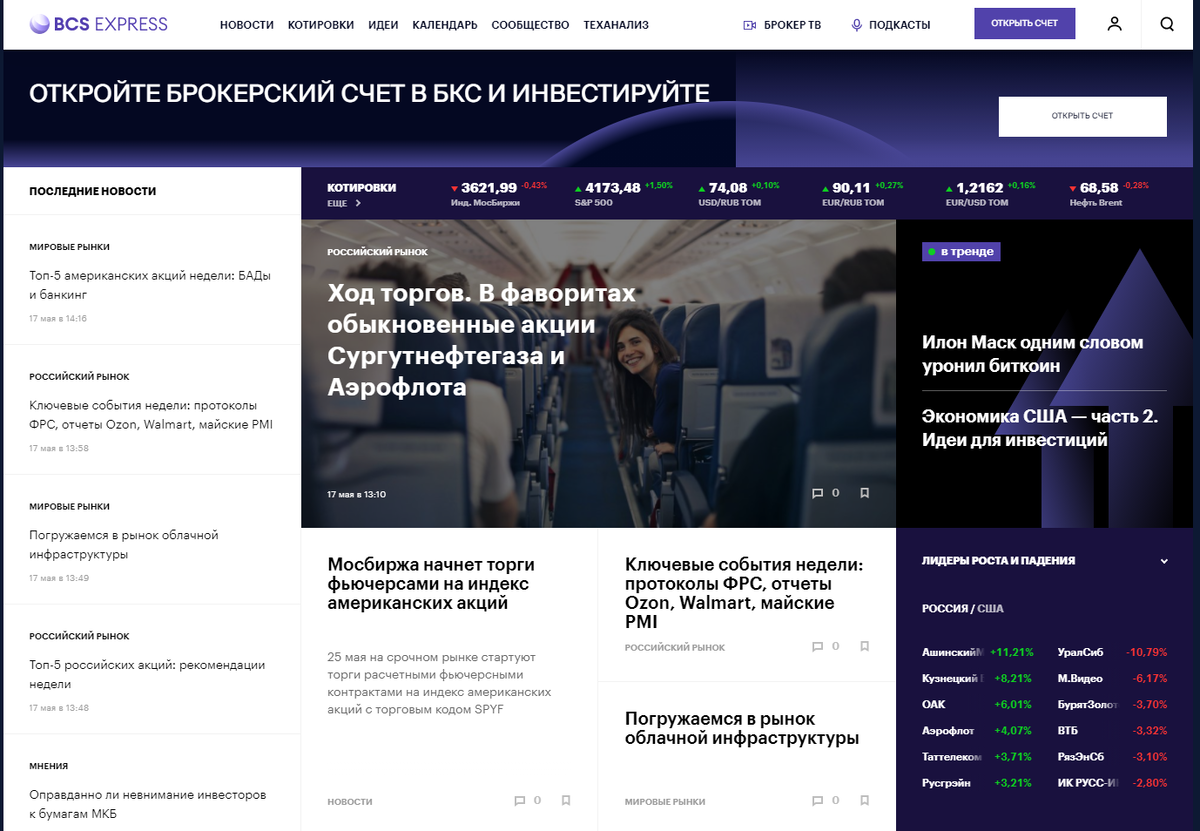Screen dimensions: 1200x831
Task: Open the EUR/RUB TOM quote
Action: point(863,194)
